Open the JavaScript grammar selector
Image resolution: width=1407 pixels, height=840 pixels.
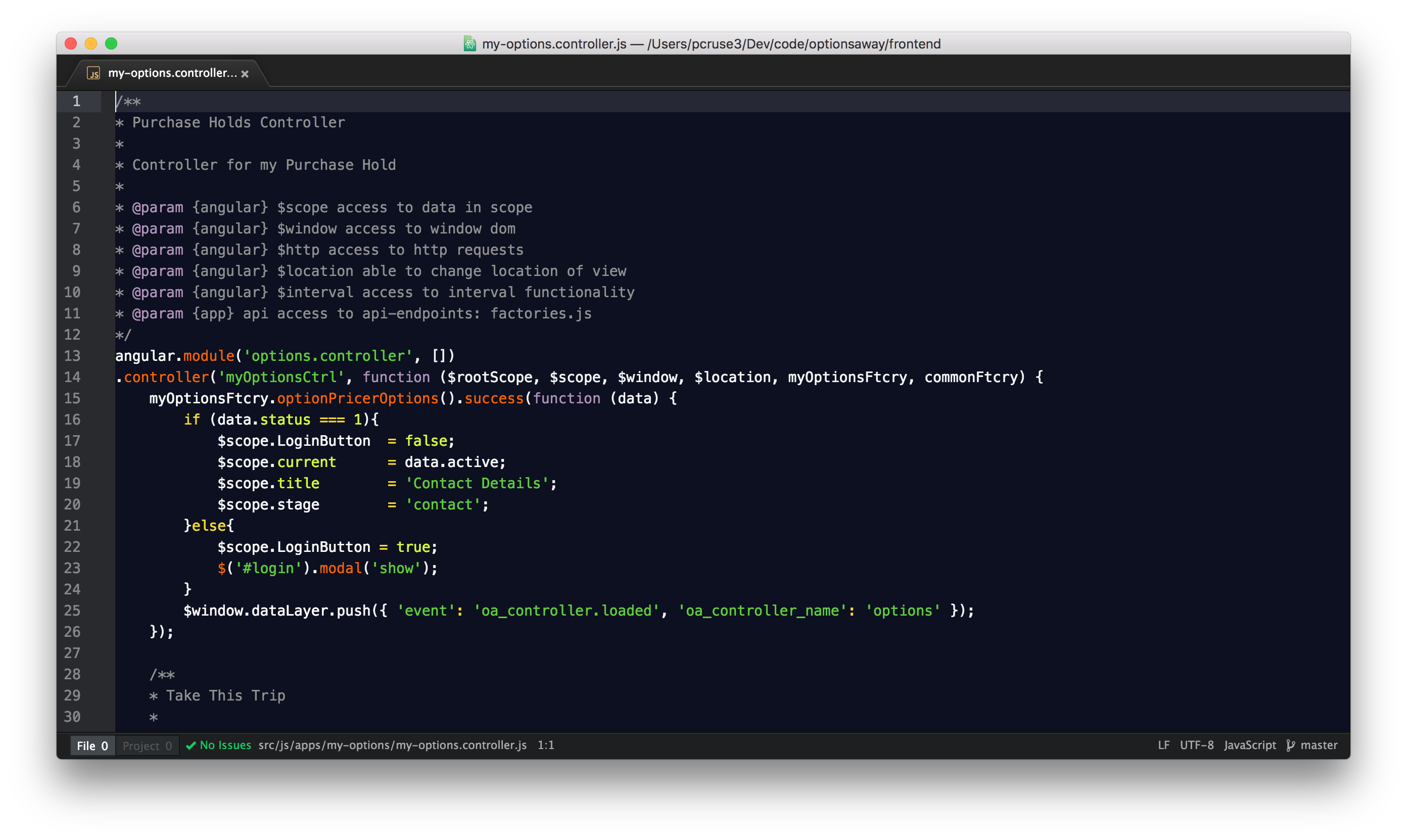[x=1250, y=745]
